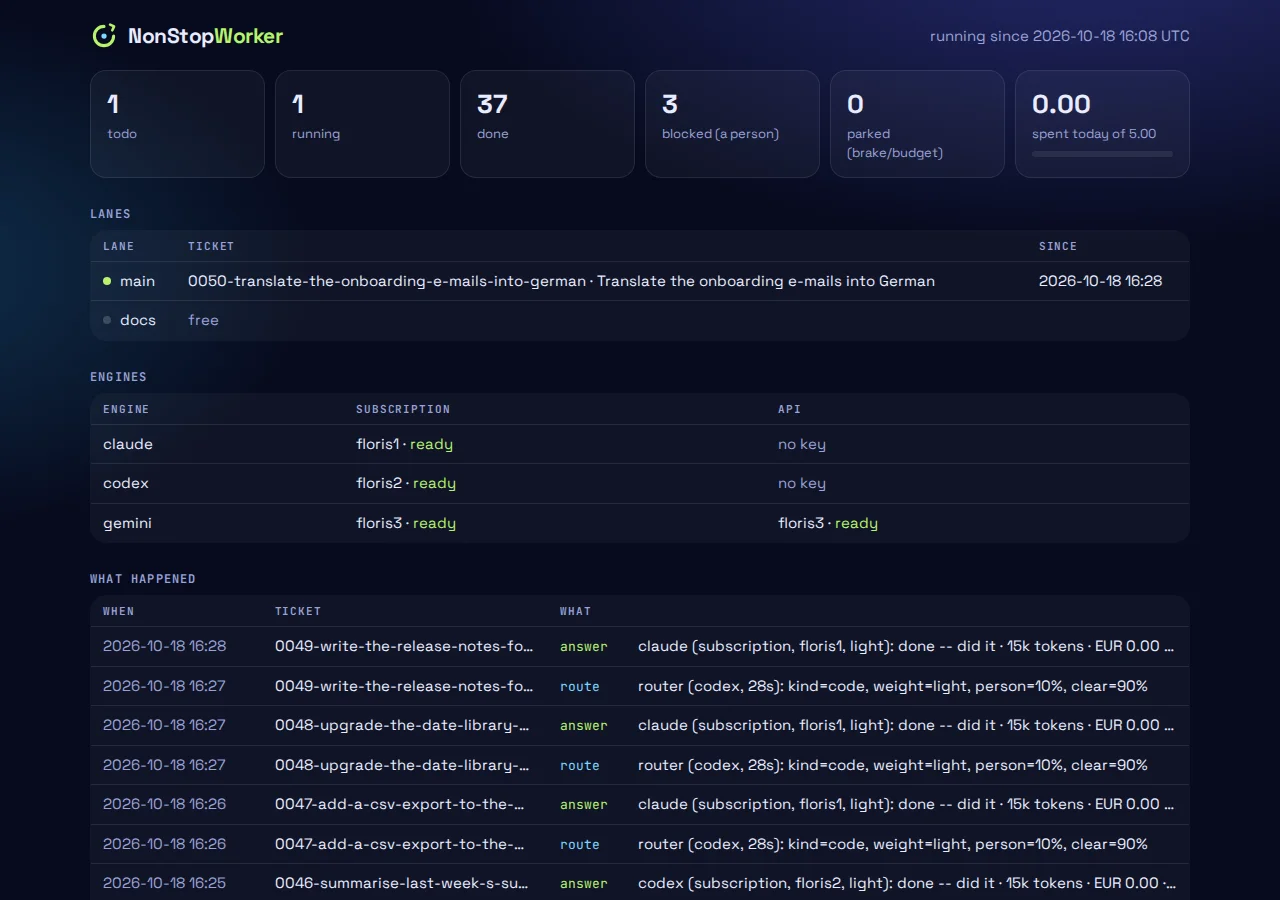The image size is (1280, 900).
Task: Click the running since timestamp text
Action: (1060, 36)
